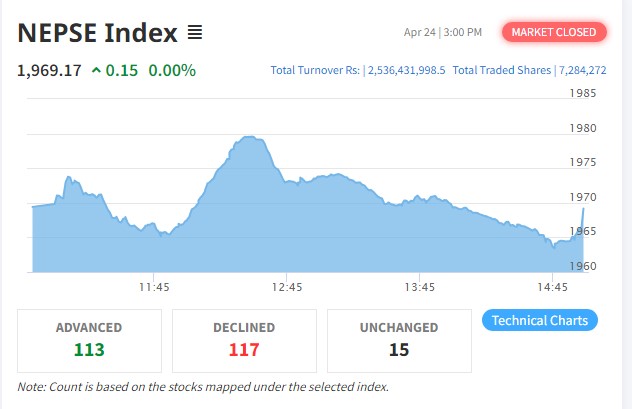Select the Declined 117 stocks box
This screenshot has height=409, width=632.
pyautogui.click(x=244, y=339)
